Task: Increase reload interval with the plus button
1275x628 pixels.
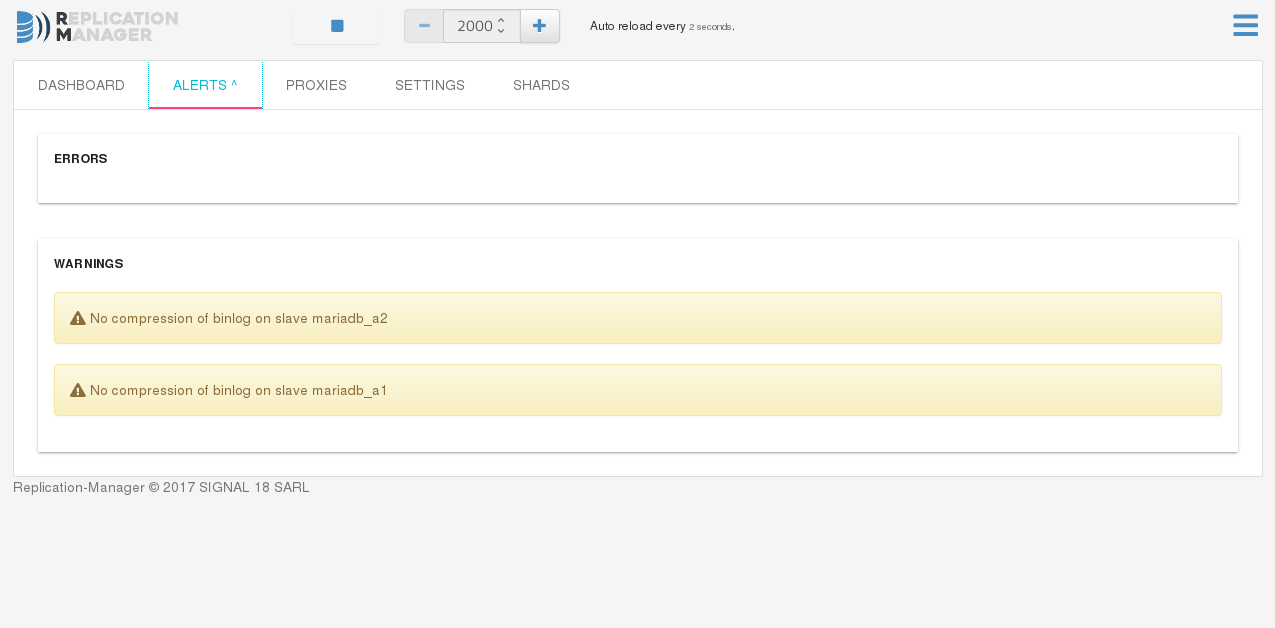Action: coord(540,26)
